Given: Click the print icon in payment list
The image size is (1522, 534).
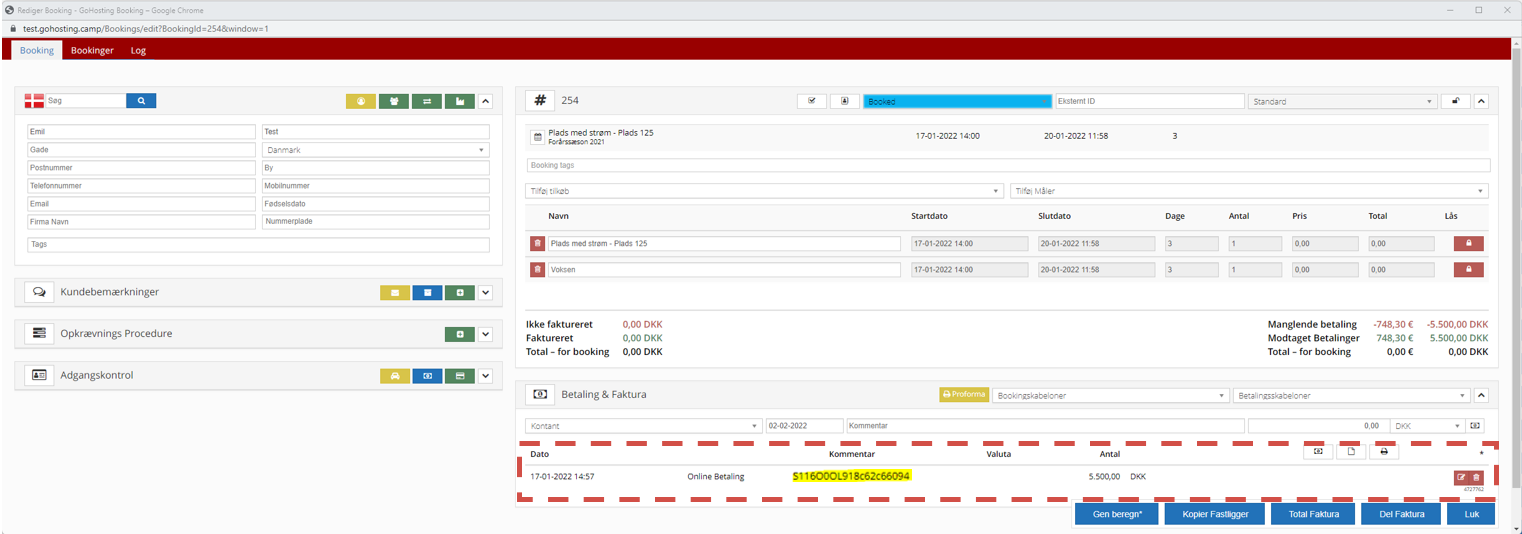Looking at the screenshot, I should click(1383, 452).
